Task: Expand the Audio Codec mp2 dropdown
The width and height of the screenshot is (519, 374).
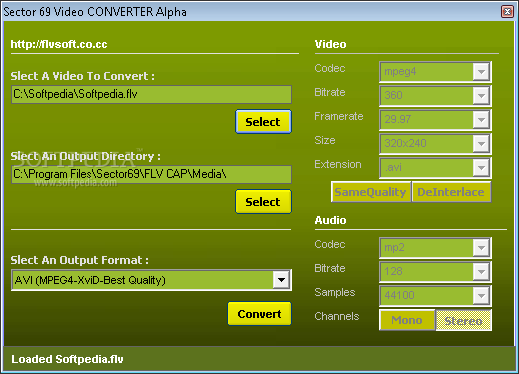Action: pyautogui.click(x=481, y=248)
